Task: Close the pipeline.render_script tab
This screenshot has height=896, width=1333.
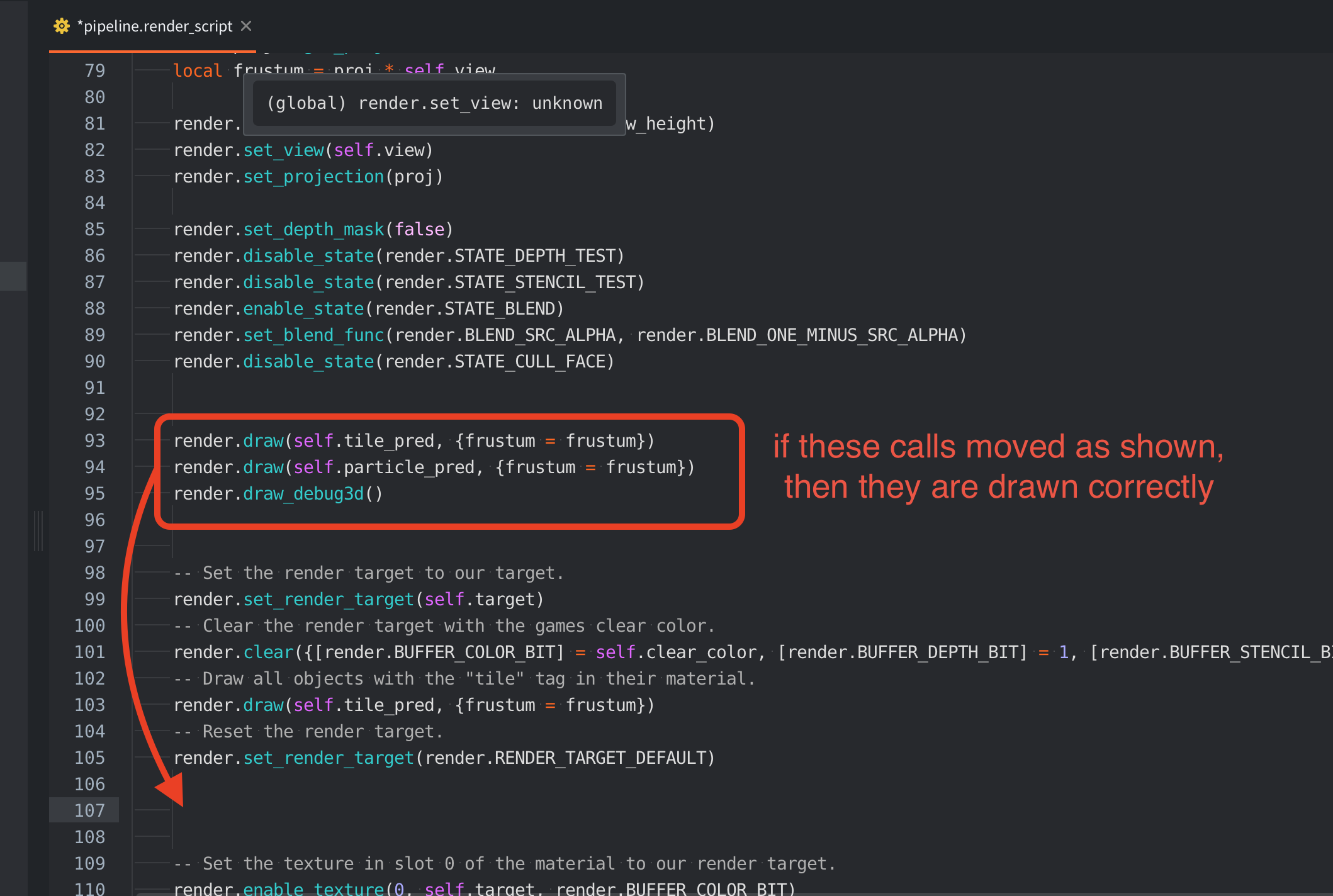Action: tap(246, 26)
